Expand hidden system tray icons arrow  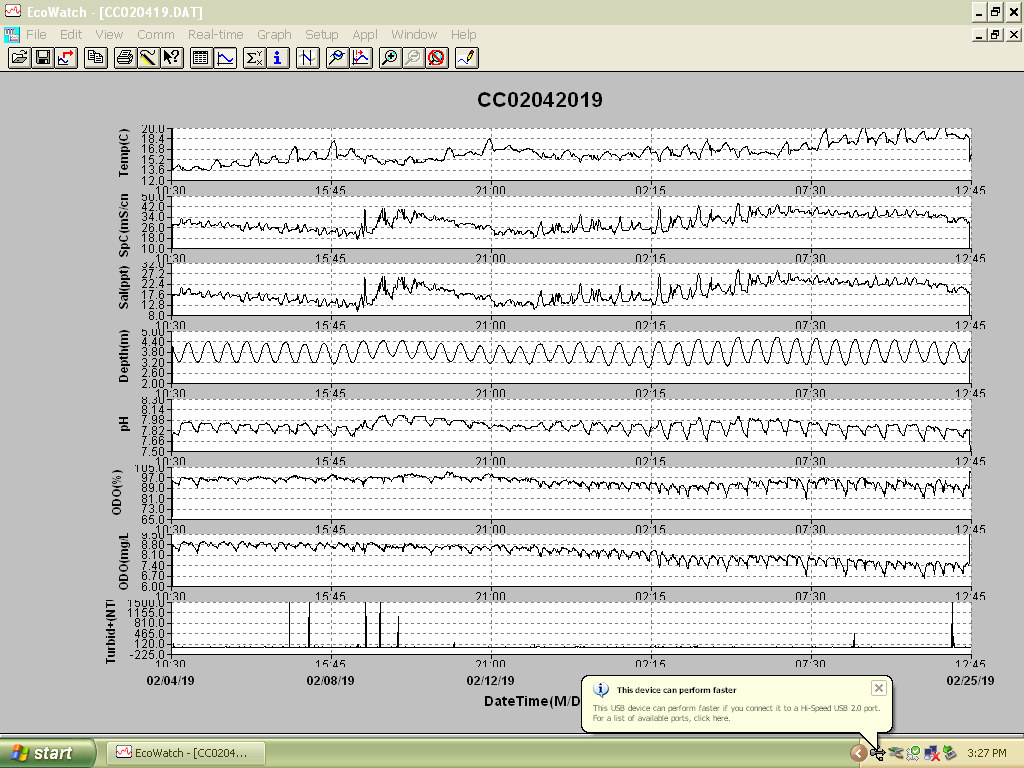point(858,754)
